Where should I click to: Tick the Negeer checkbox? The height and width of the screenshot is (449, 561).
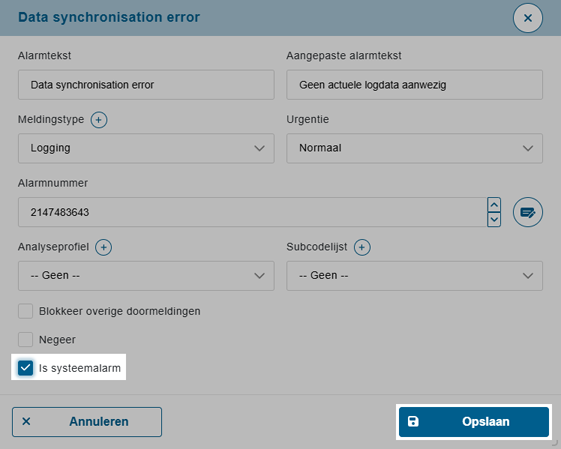(x=25, y=340)
